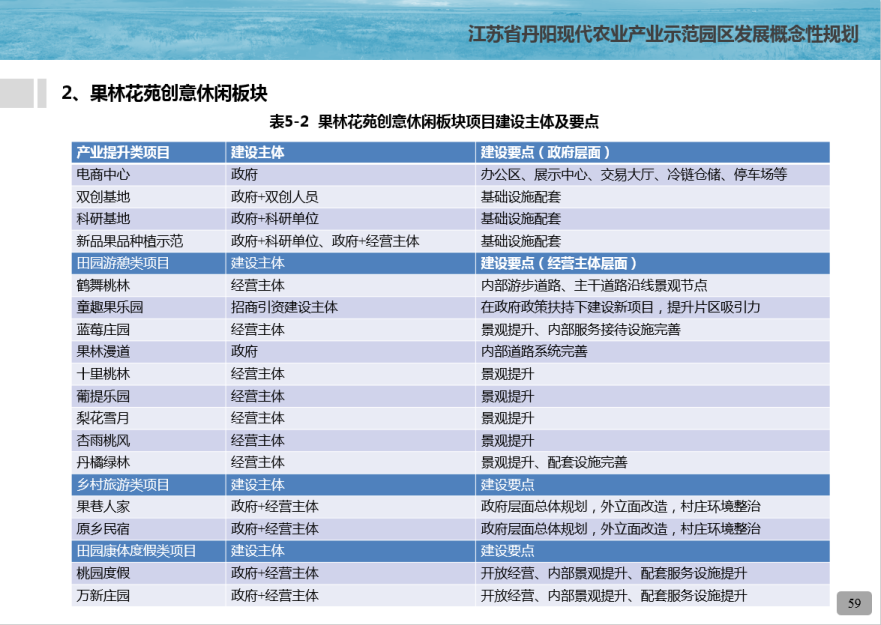
Task: Select the cell 鹤舞桃林
Action: (x=148, y=286)
